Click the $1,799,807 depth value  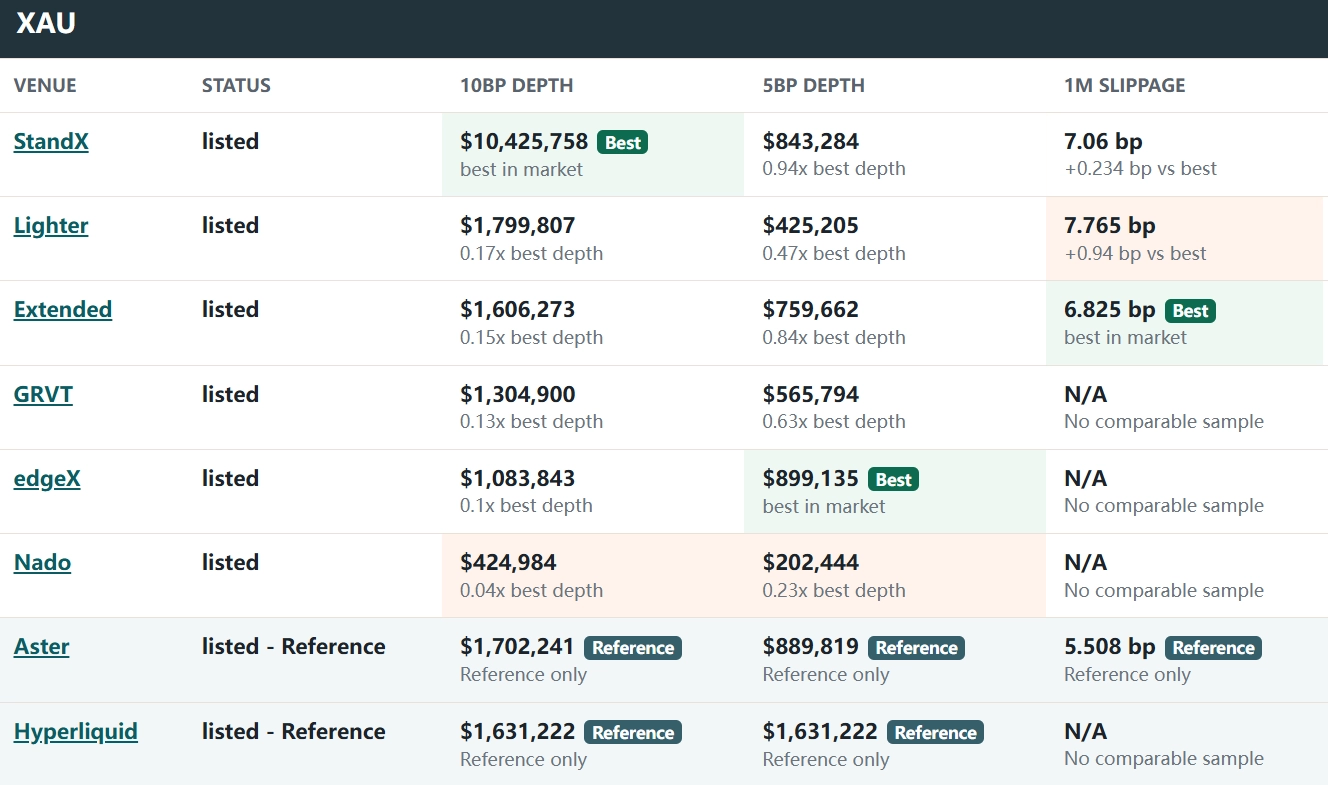518,226
